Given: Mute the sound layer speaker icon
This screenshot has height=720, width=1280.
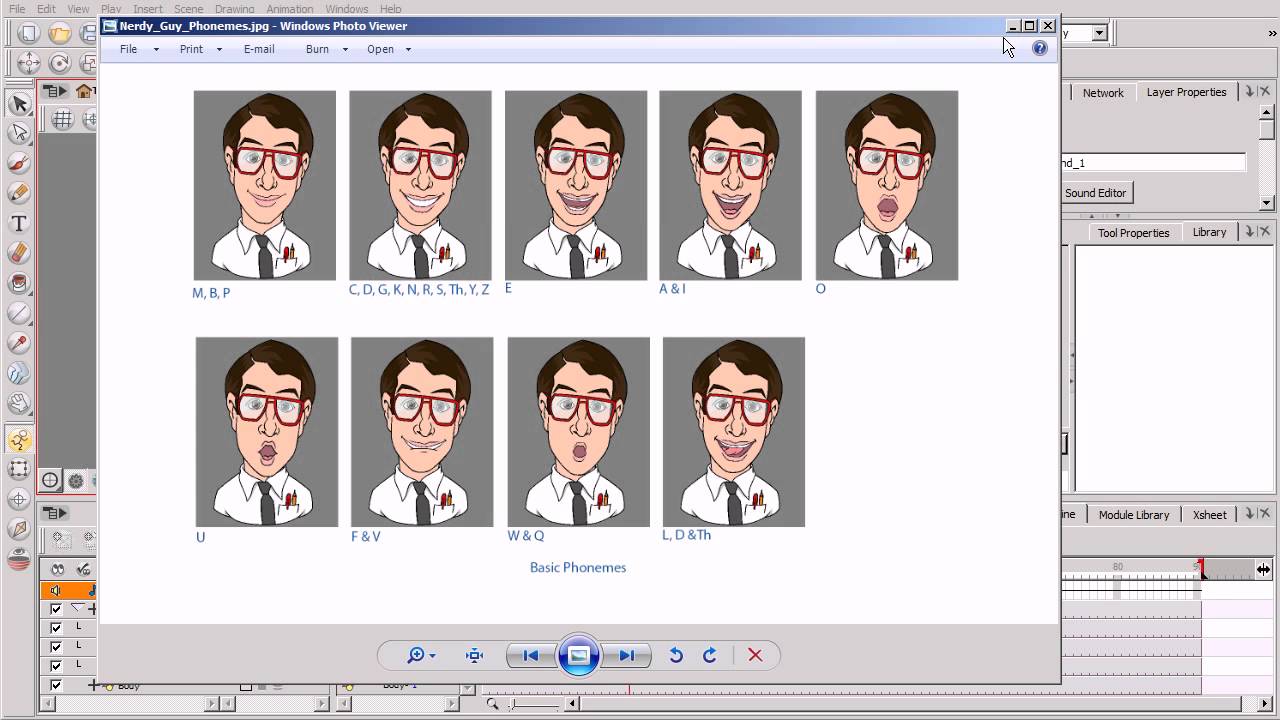Looking at the screenshot, I should (56, 591).
